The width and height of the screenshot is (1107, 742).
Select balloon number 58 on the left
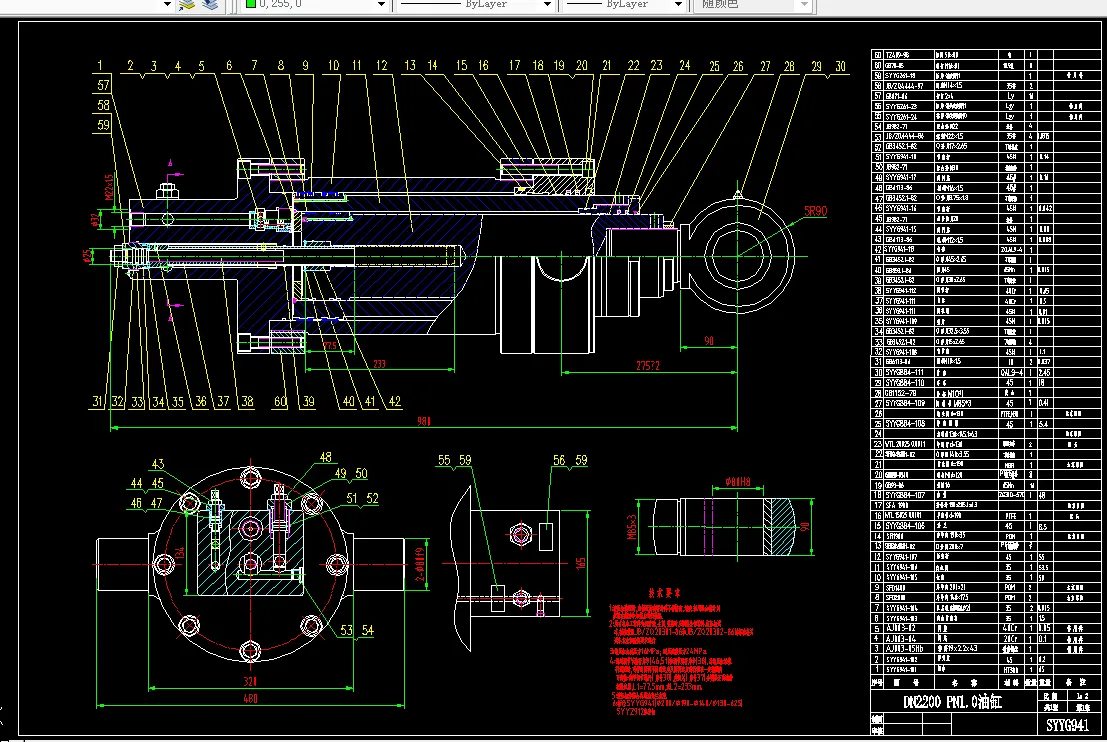[x=103, y=105]
